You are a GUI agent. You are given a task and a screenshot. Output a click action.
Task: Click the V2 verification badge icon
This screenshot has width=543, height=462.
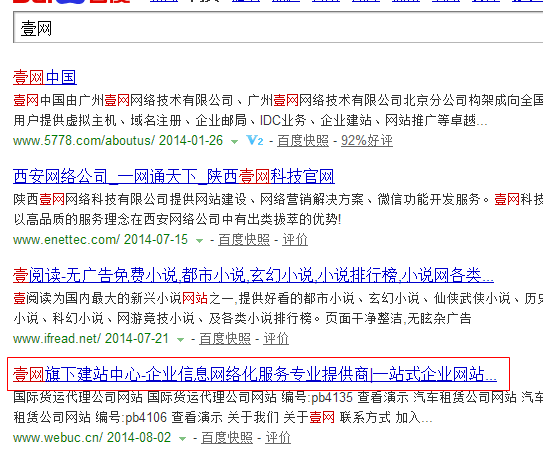(x=255, y=140)
